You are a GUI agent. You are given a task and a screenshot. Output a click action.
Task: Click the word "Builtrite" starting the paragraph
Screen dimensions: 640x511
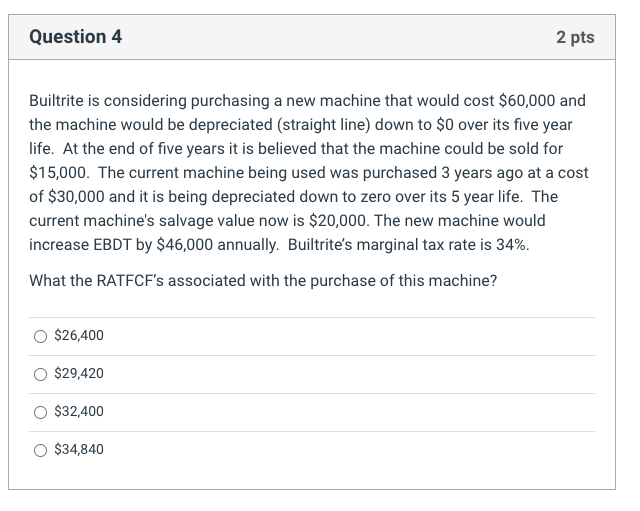[x=61, y=101]
